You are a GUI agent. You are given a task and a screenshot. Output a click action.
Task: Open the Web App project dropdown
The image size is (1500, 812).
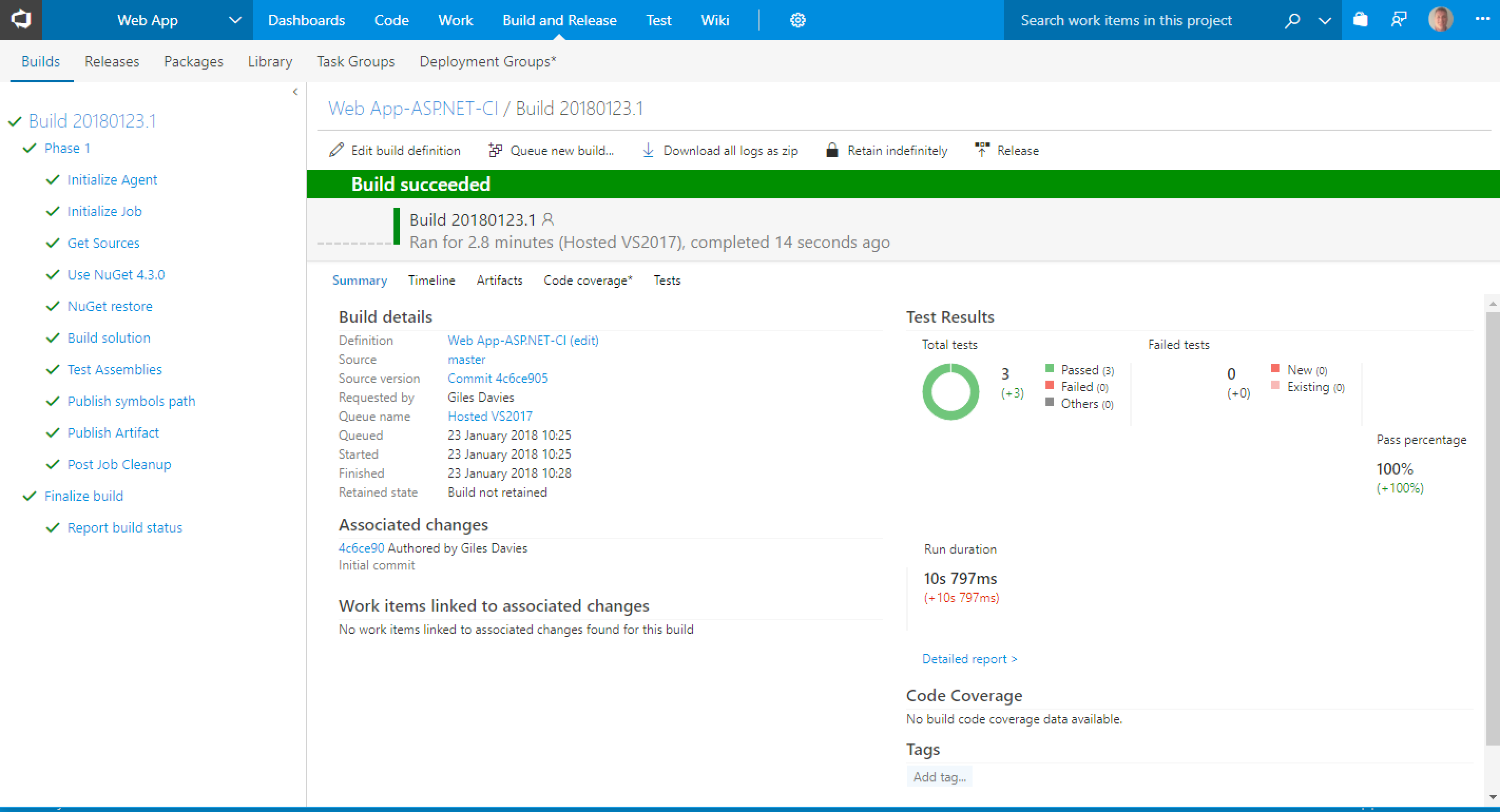pos(235,21)
